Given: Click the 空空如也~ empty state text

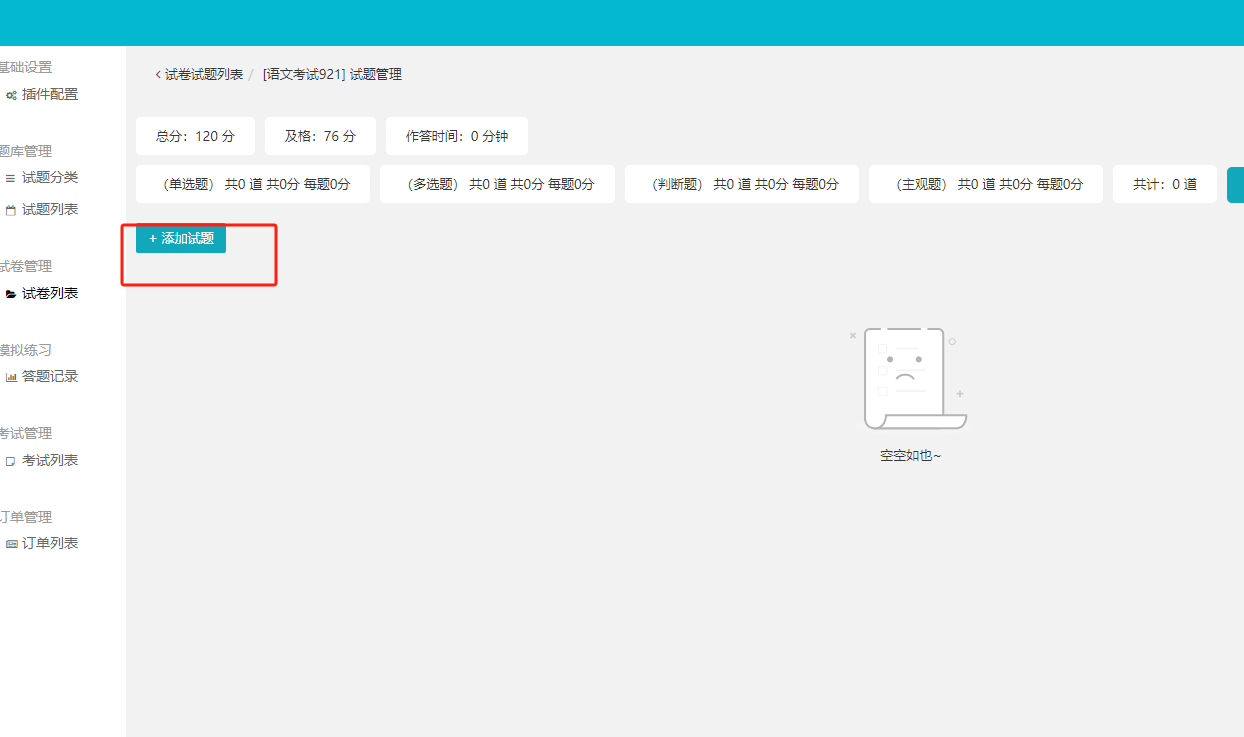Looking at the screenshot, I should pos(910,455).
